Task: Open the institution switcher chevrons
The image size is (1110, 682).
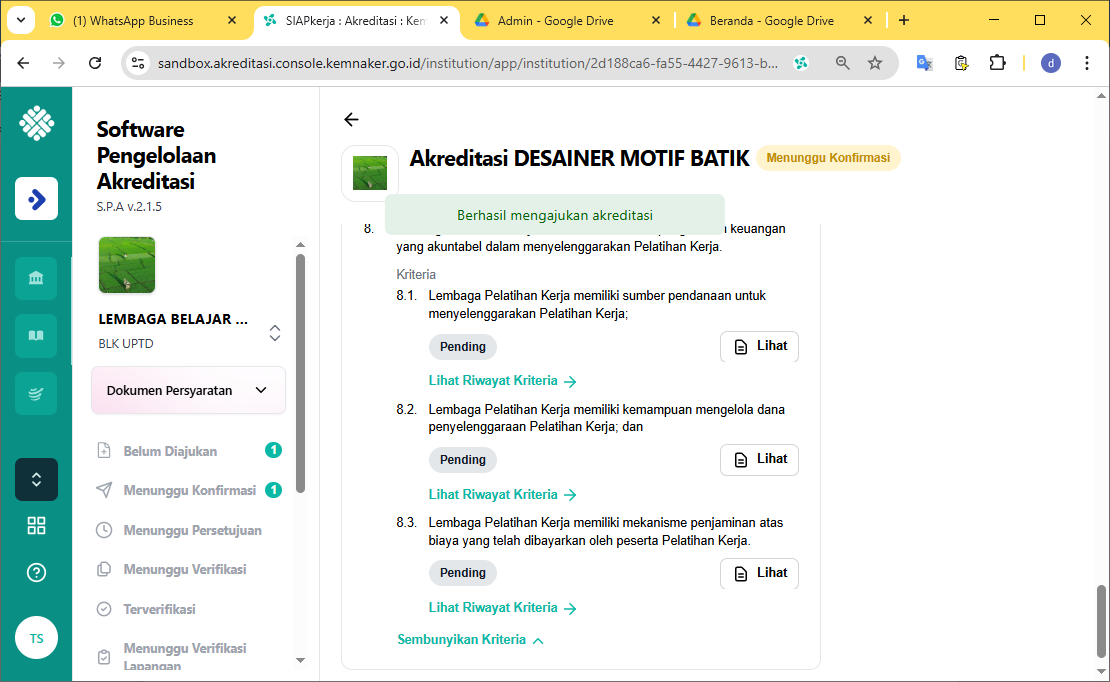Action: [x=275, y=333]
